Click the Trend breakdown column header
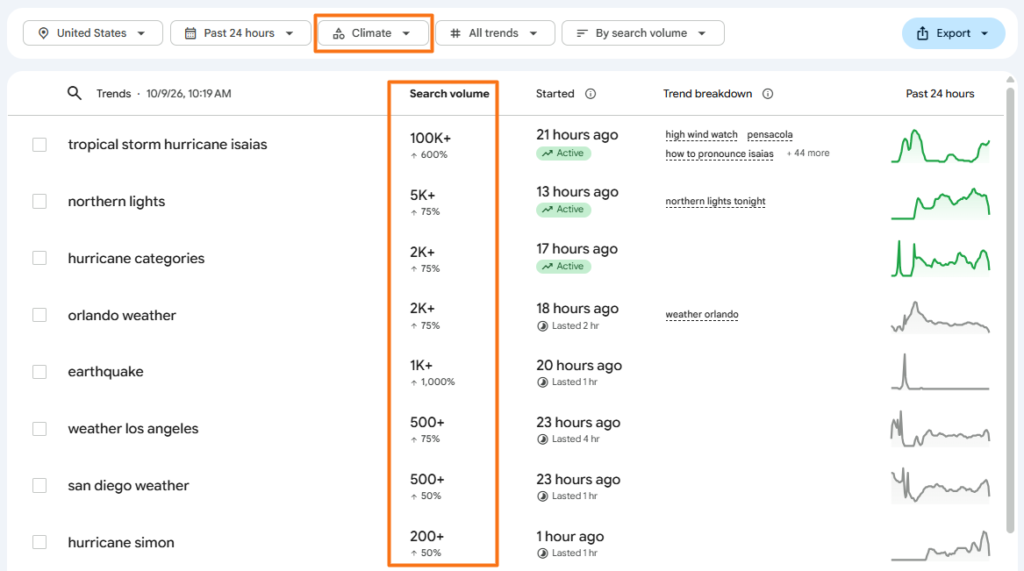1024x571 pixels. 708,94
